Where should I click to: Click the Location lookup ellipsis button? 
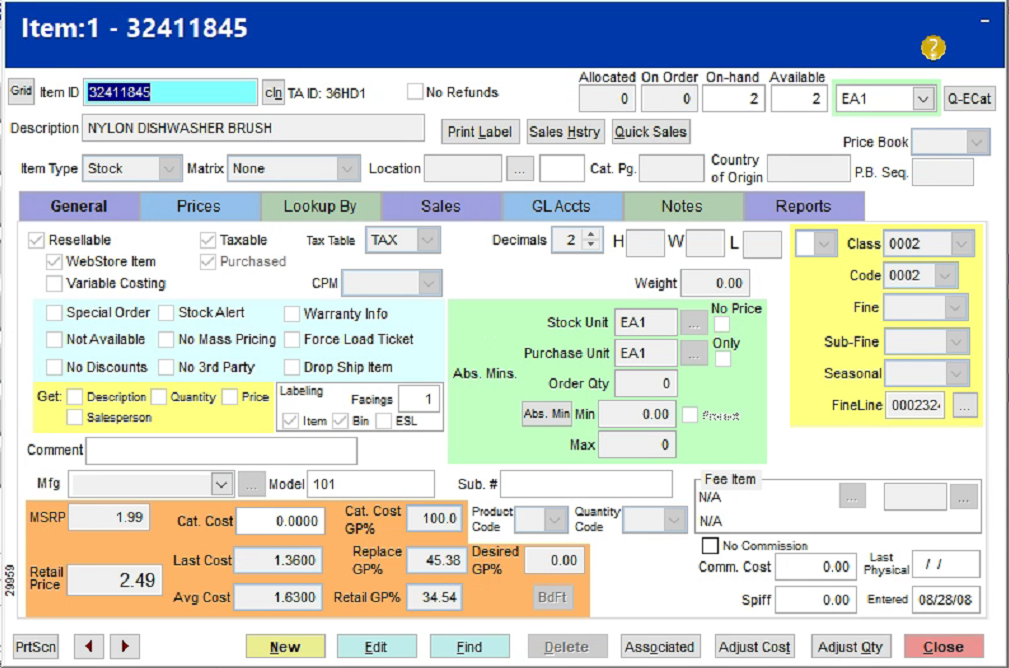pos(518,169)
